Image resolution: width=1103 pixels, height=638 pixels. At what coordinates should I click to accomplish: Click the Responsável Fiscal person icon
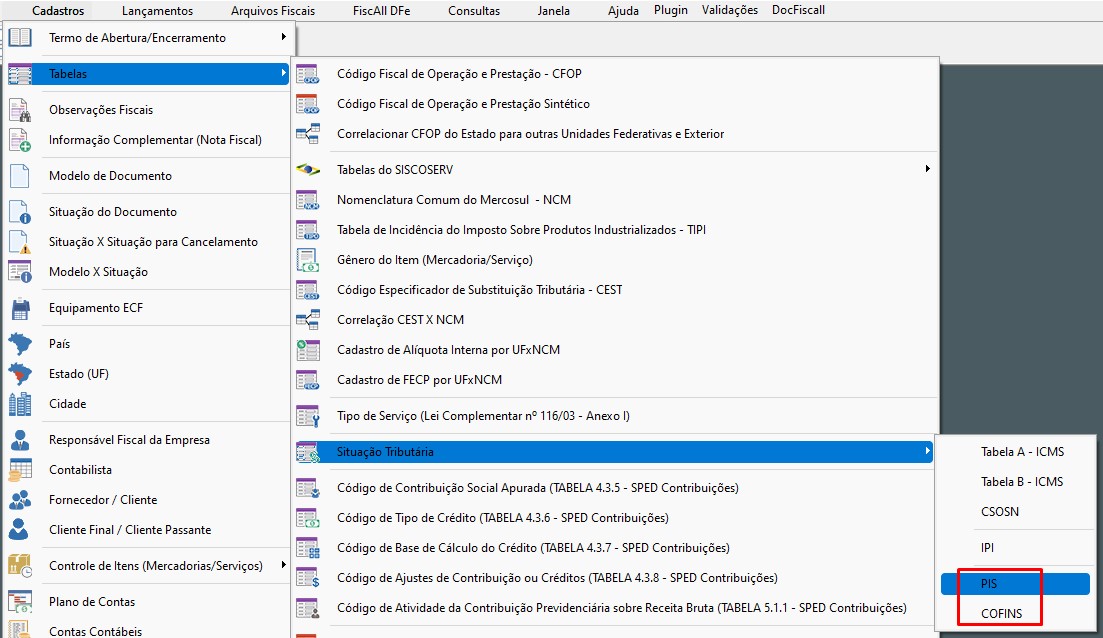pyautogui.click(x=20, y=440)
